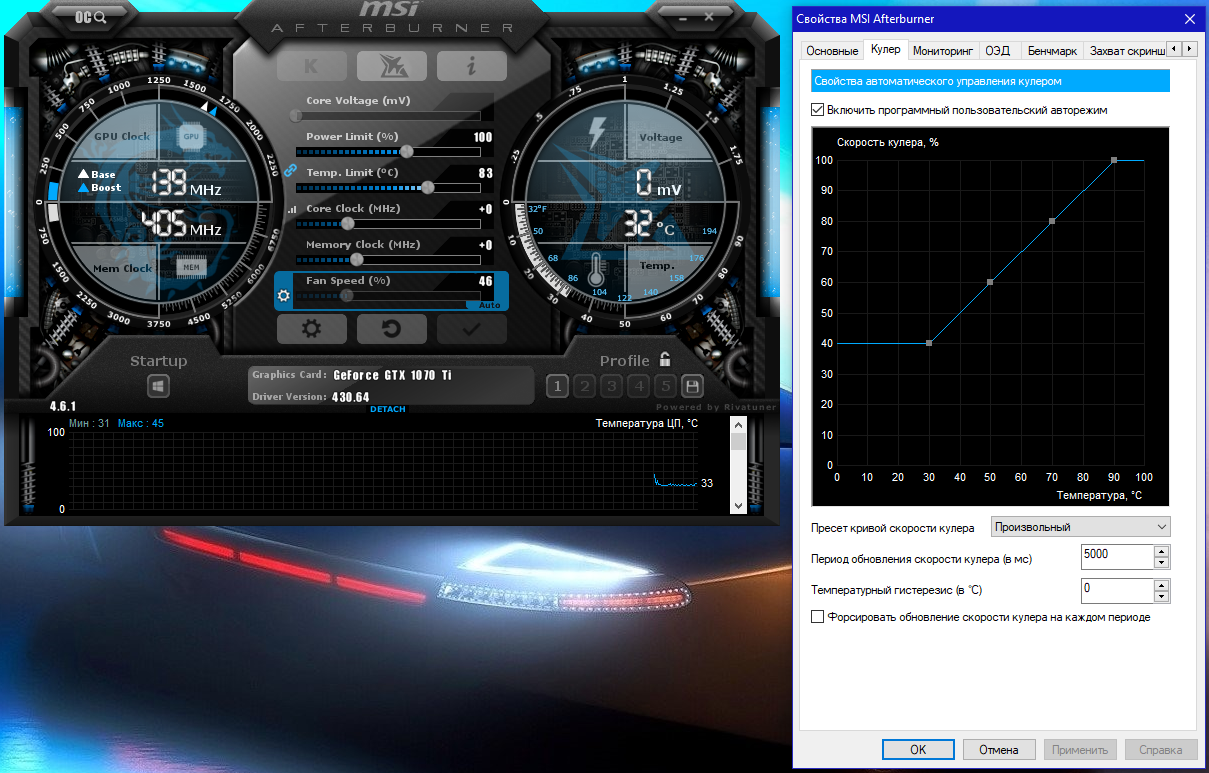Click the tab strip right-arrow scroll button
1209x773 pixels.
(1189, 48)
